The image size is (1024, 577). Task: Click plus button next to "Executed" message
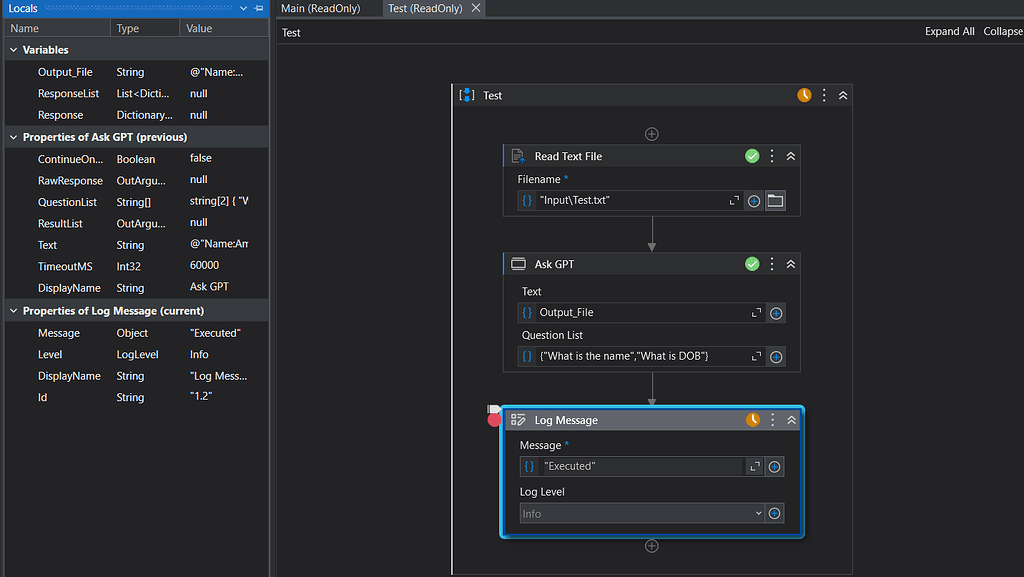(774, 467)
